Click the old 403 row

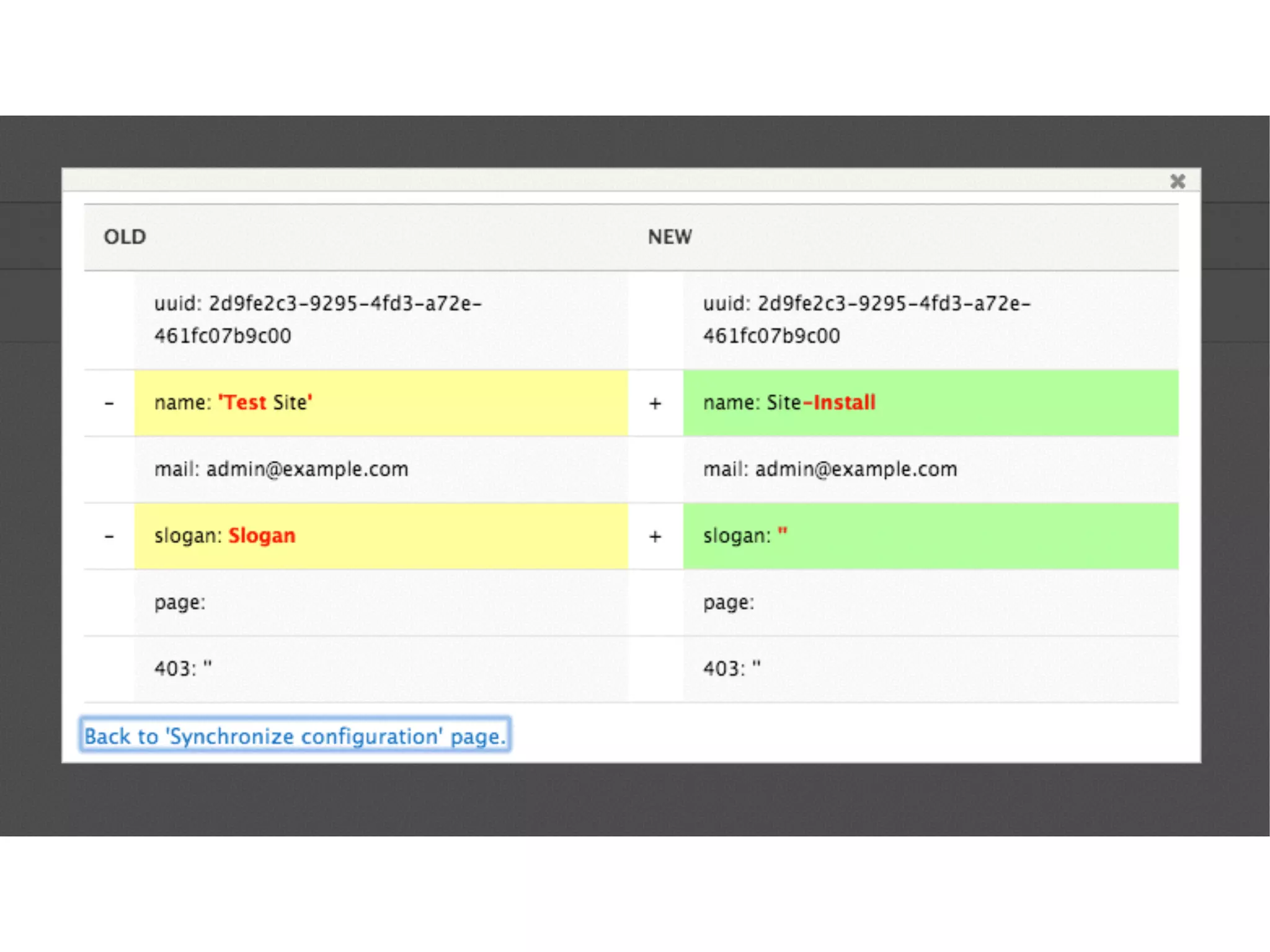pos(183,669)
